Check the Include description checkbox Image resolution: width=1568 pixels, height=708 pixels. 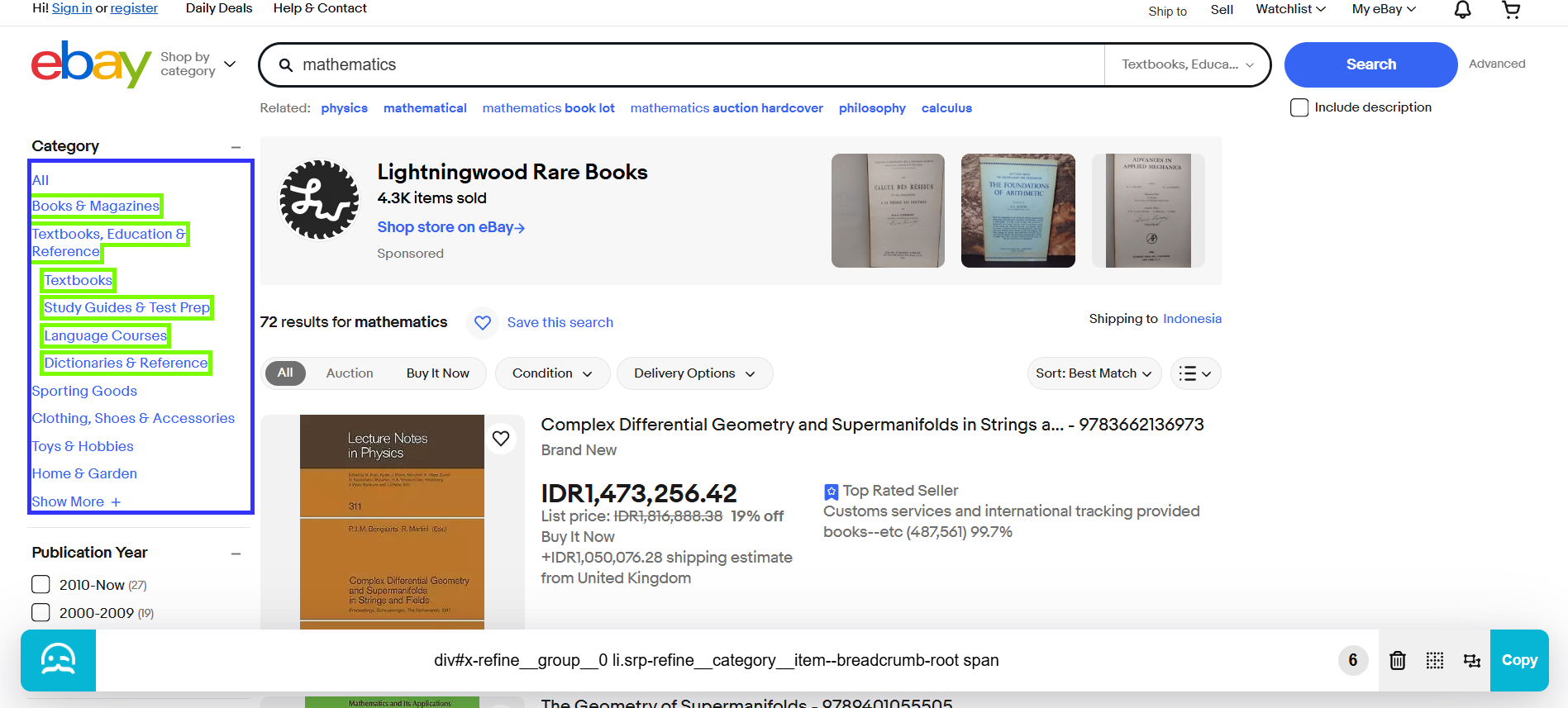pyautogui.click(x=1299, y=107)
